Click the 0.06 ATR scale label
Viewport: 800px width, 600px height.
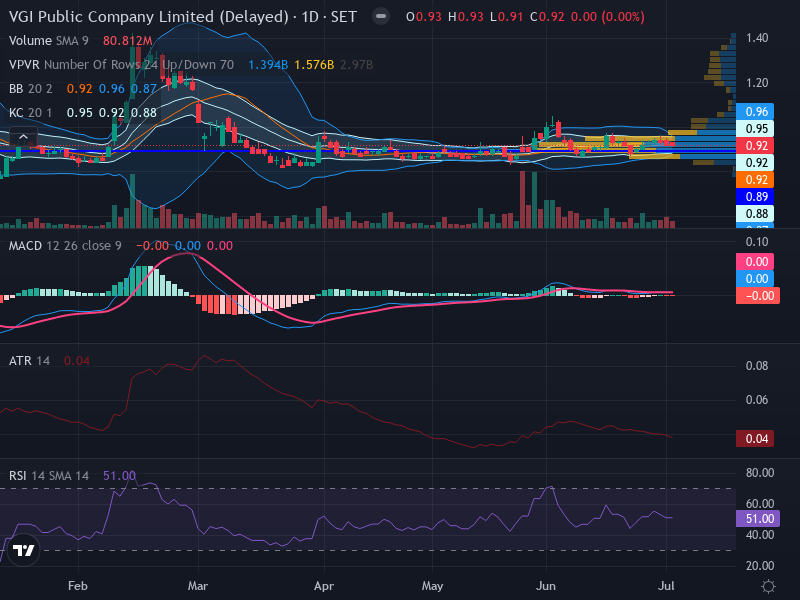[757, 400]
